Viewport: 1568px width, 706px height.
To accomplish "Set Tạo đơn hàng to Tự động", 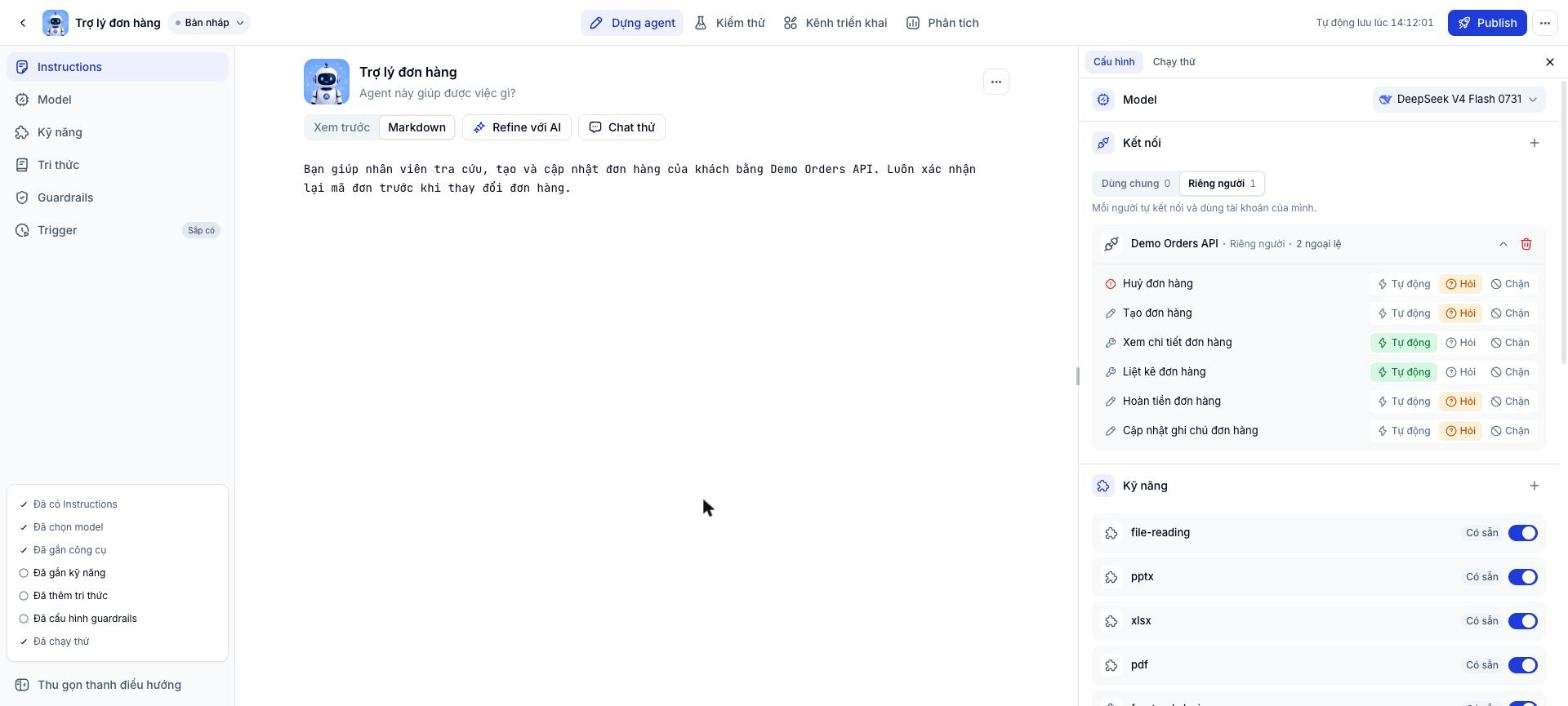I will [x=1404, y=313].
